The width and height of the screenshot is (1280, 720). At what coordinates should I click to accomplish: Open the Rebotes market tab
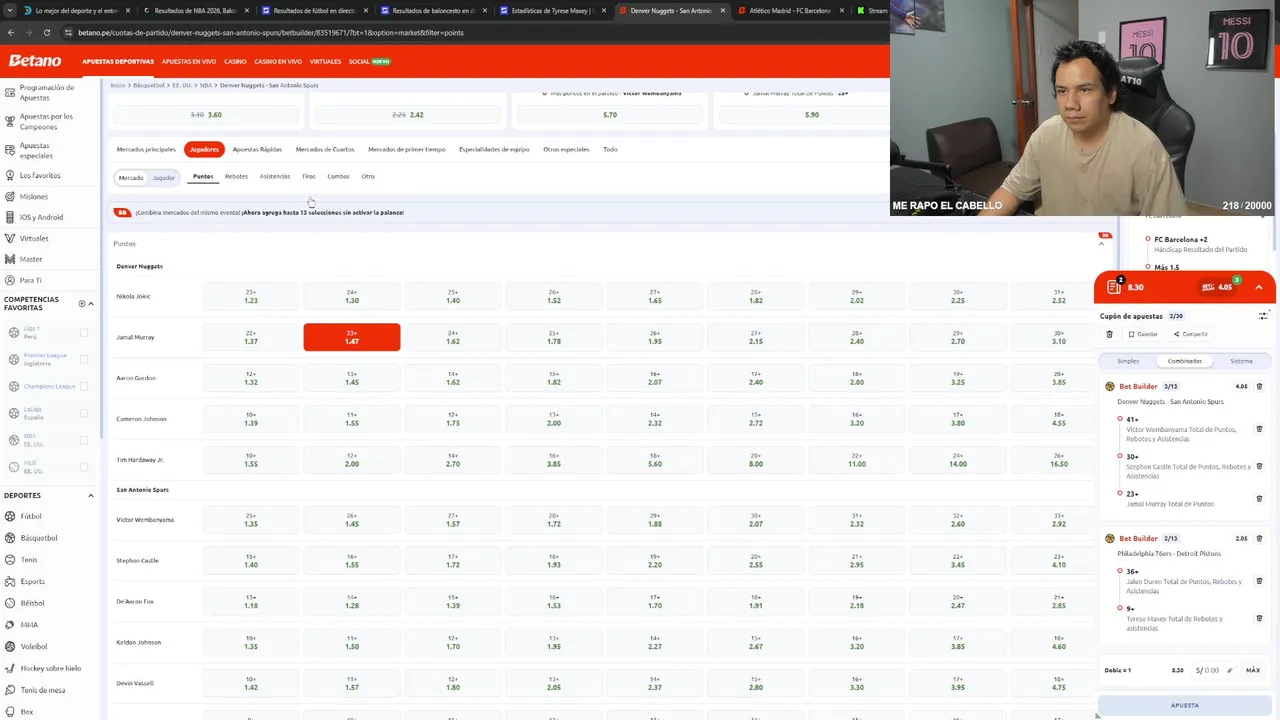pyautogui.click(x=236, y=176)
